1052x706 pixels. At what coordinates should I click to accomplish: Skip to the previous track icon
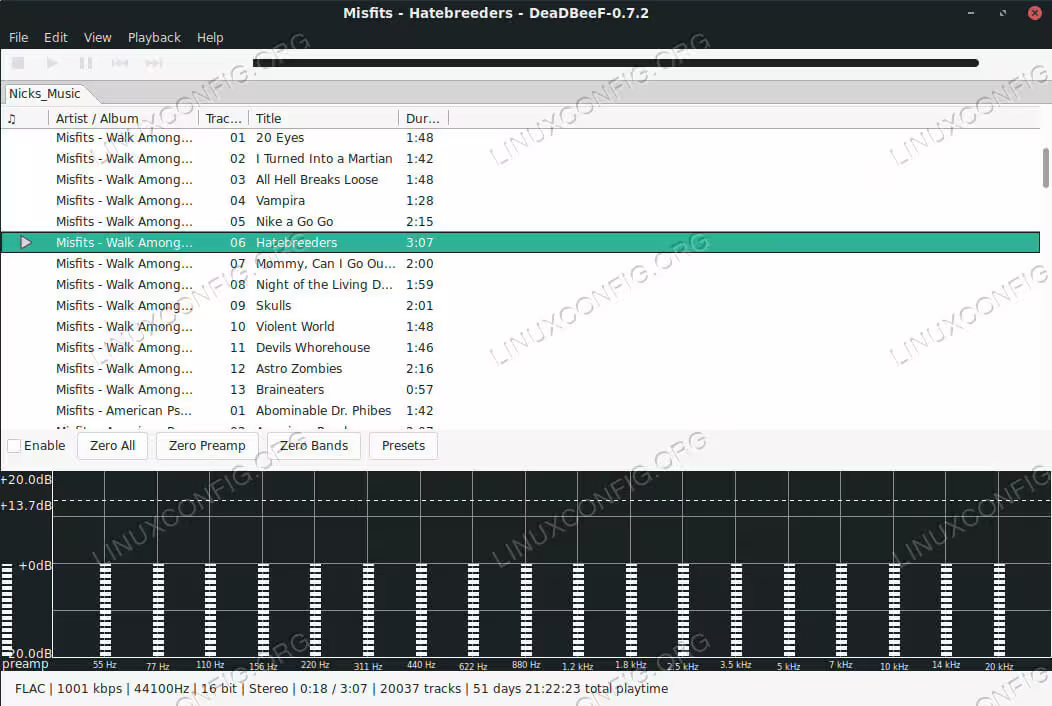[x=120, y=63]
